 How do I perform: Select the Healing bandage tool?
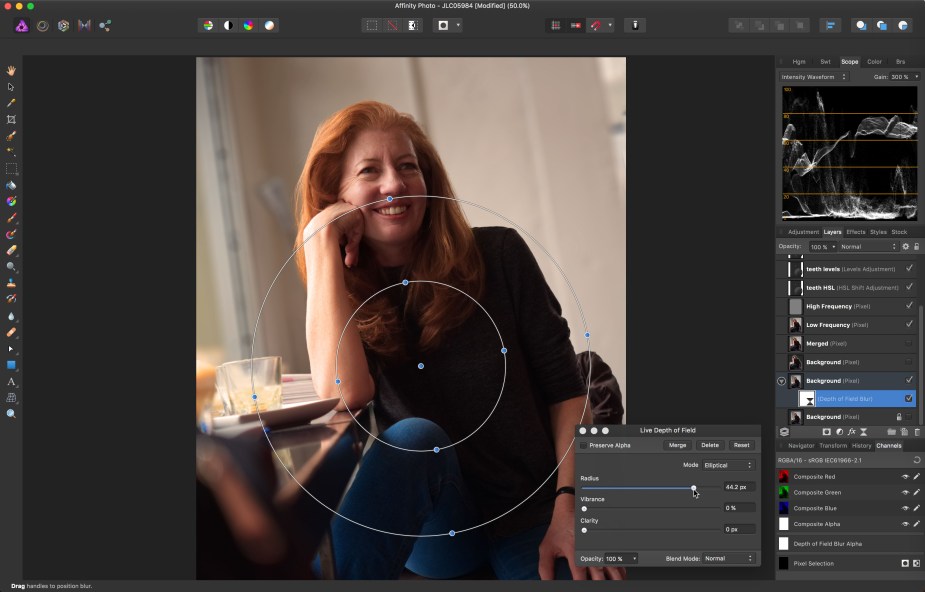point(11,332)
